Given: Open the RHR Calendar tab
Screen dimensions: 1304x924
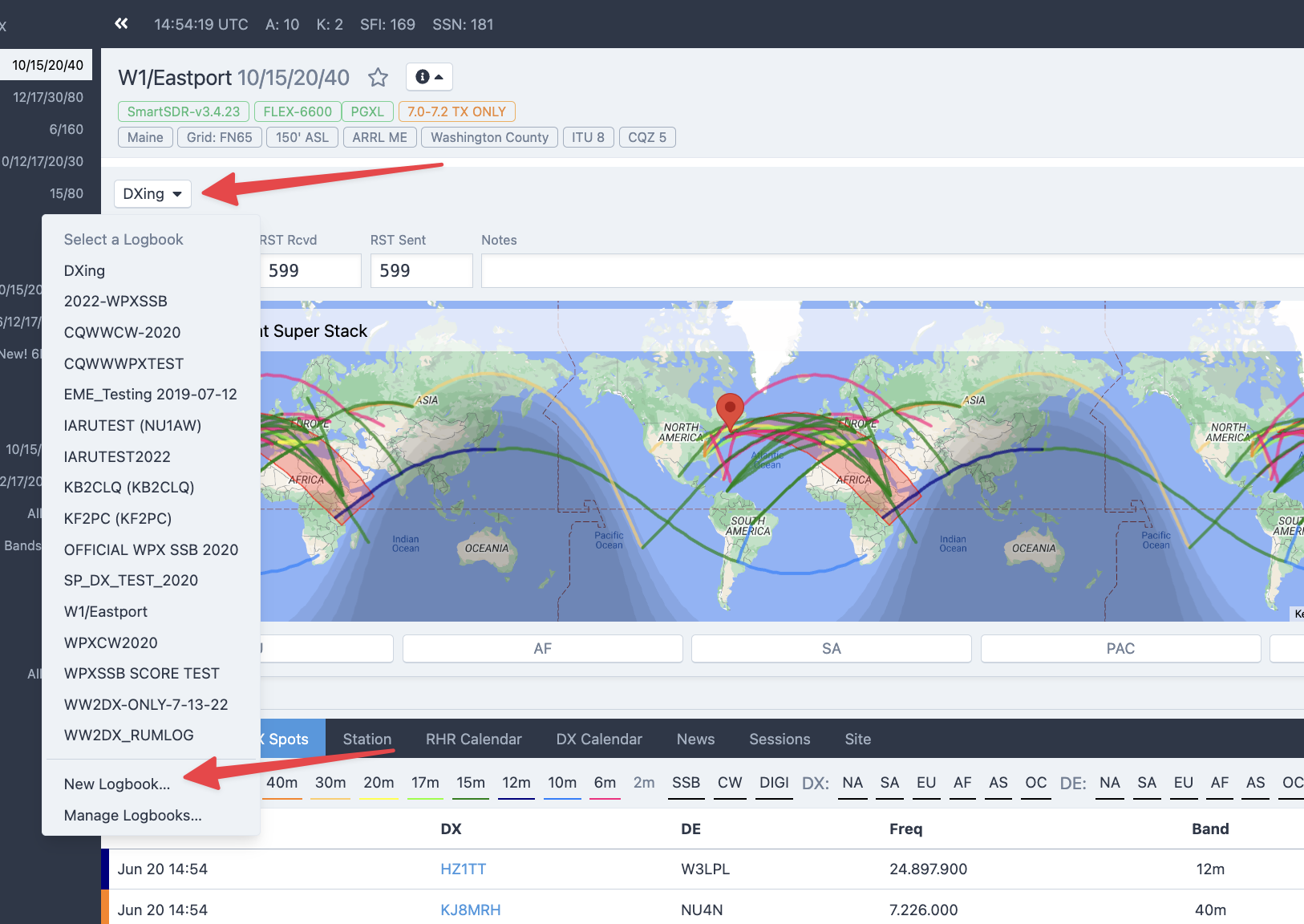Looking at the screenshot, I should coord(473,740).
